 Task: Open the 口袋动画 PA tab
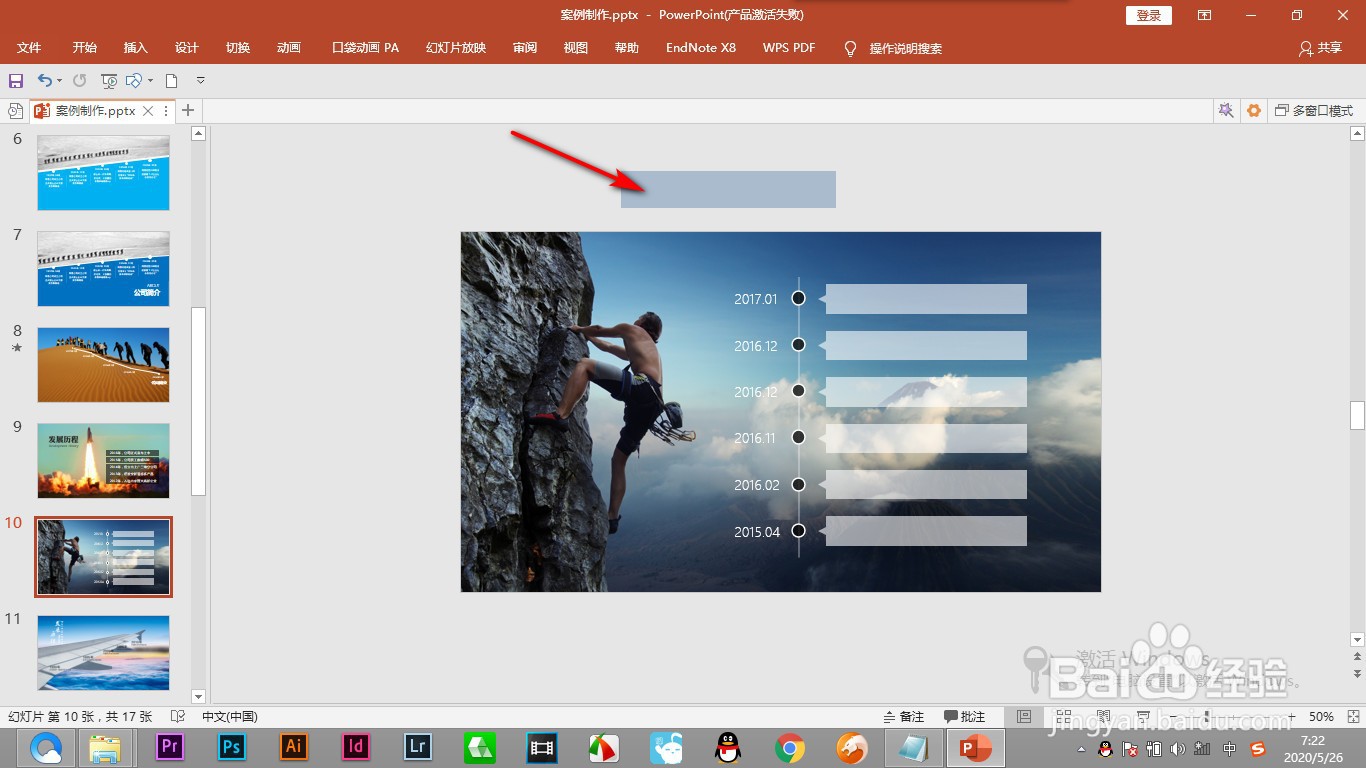(365, 48)
